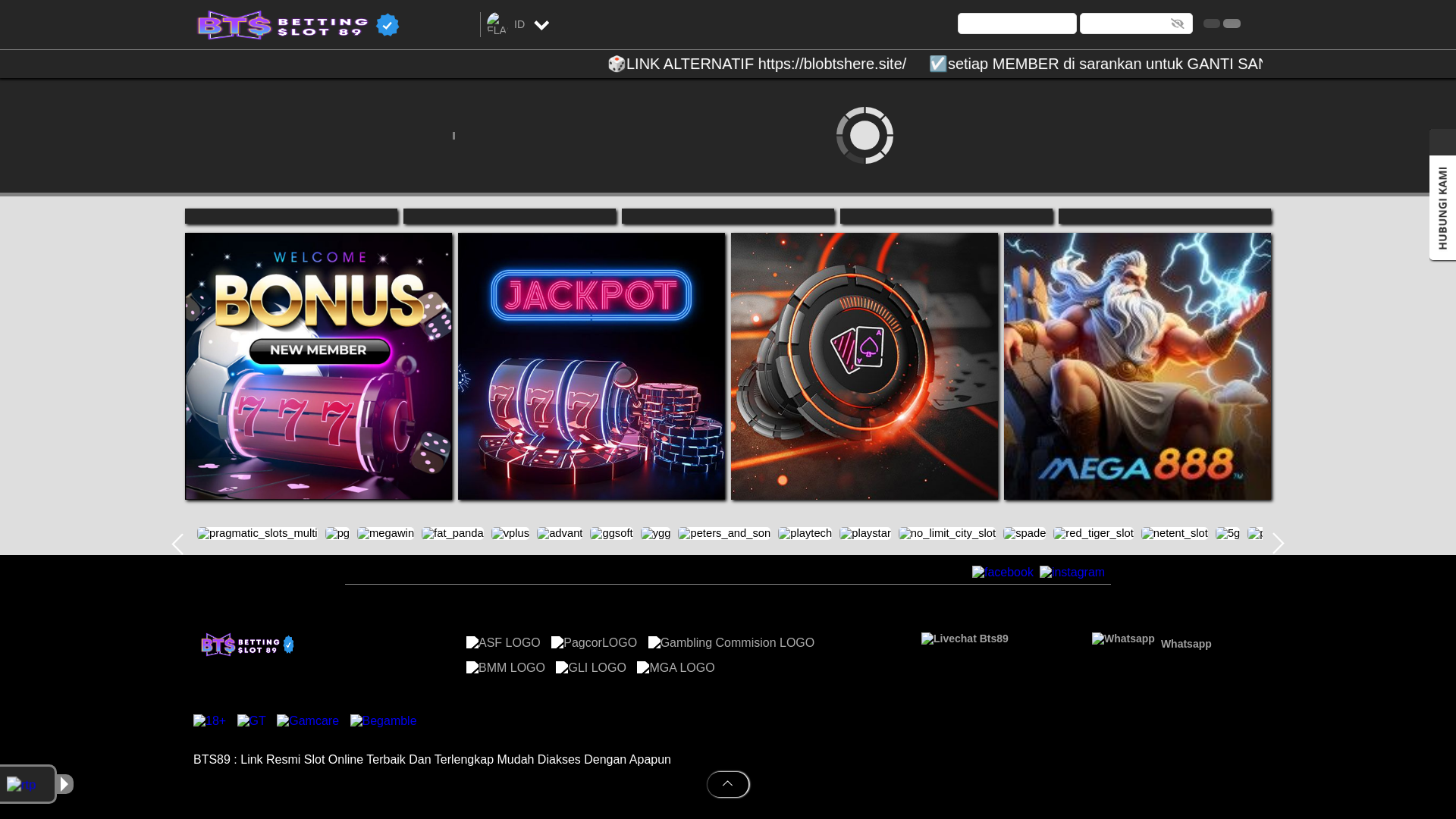Click the BTS89 Link Resmi Slot heading text
Viewport: 1456px width, 819px height.
coord(432,759)
